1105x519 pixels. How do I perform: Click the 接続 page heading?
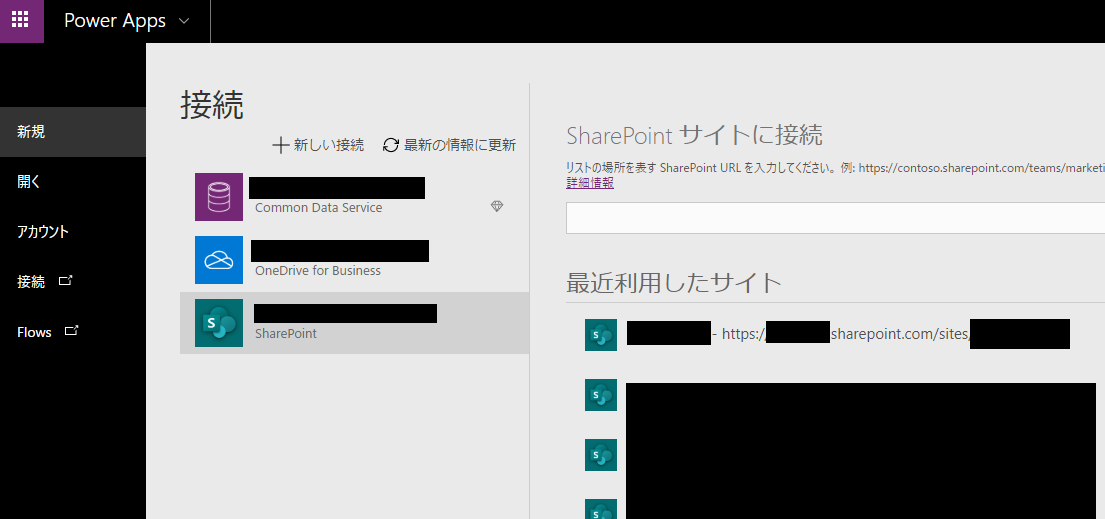click(x=212, y=105)
